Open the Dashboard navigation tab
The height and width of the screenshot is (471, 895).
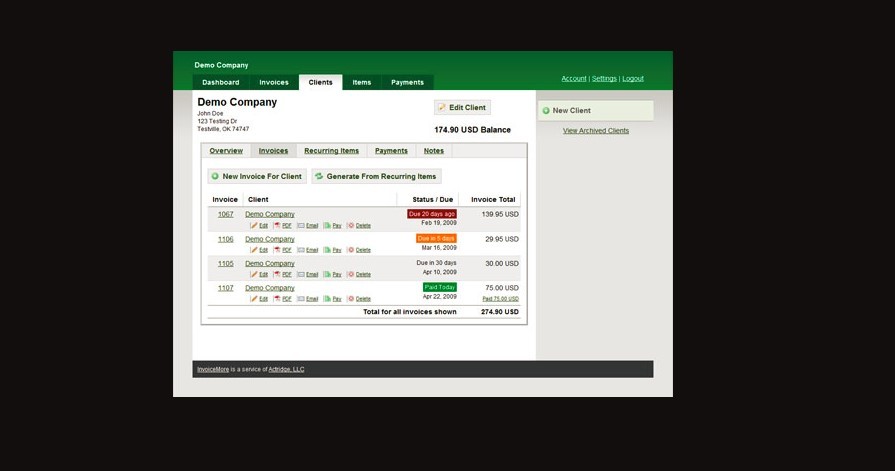[x=220, y=82]
